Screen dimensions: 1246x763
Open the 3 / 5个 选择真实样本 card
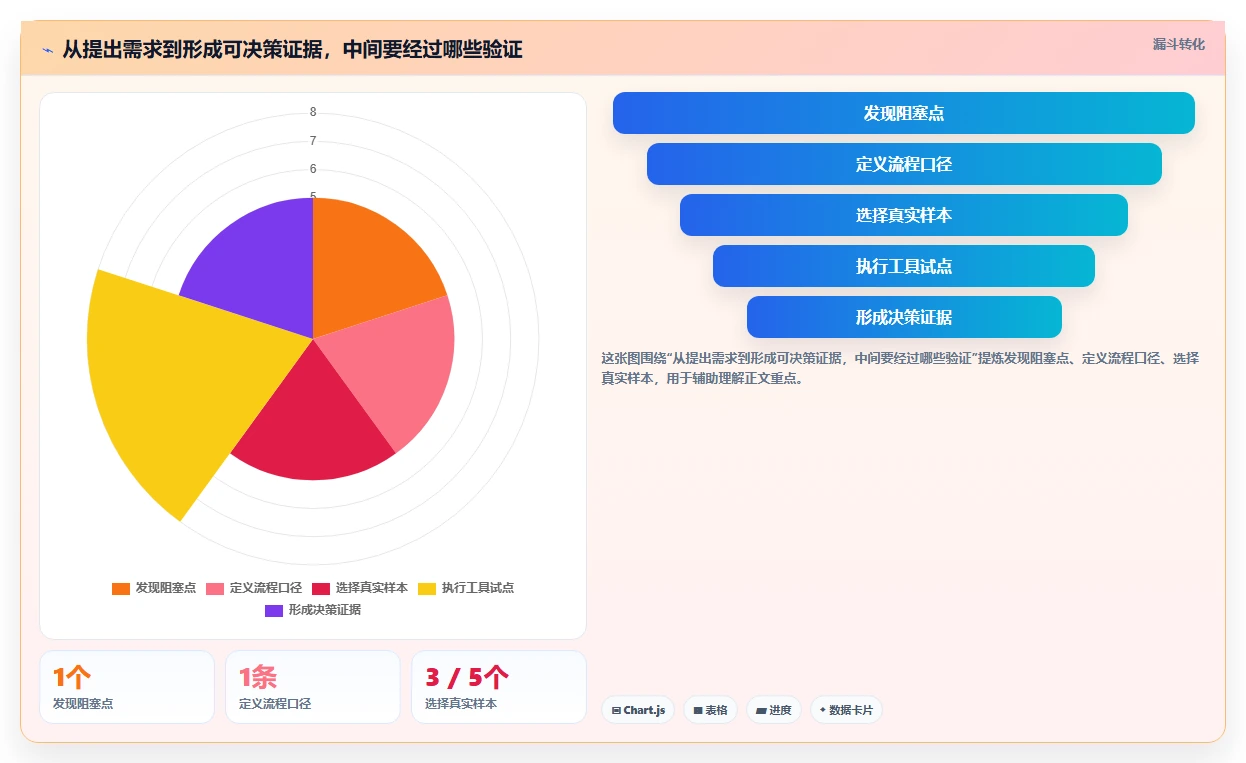(x=499, y=687)
